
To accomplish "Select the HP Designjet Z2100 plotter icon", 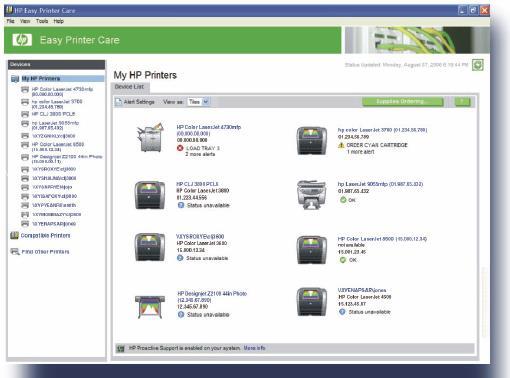I will 150,306.
